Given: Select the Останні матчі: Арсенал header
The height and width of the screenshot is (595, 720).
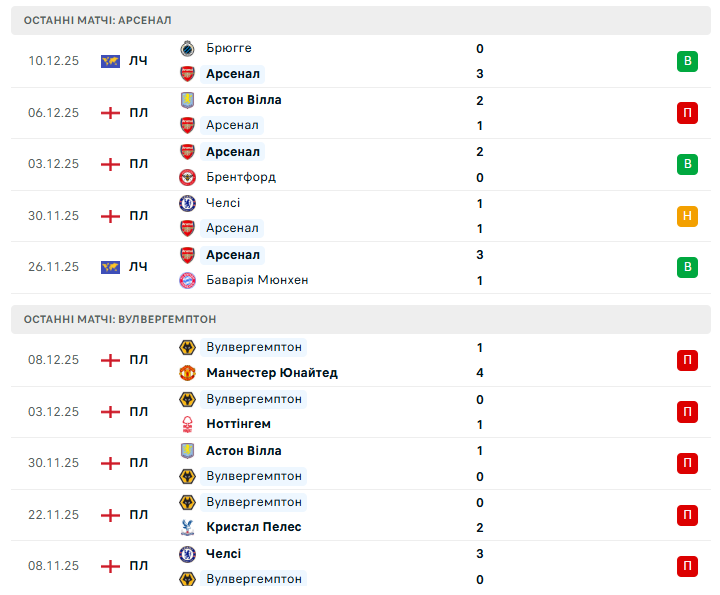Looking at the screenshot, I should pyautogui.click(x=97, y=20).
